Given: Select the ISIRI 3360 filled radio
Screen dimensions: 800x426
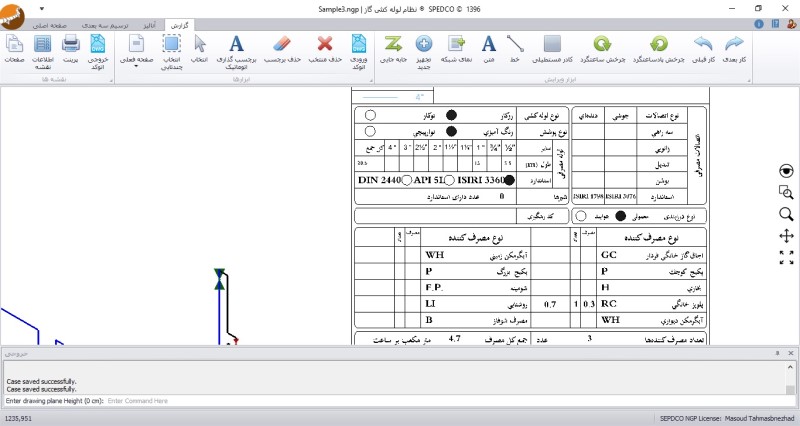Looking at the screenshot, I should 509,180.
